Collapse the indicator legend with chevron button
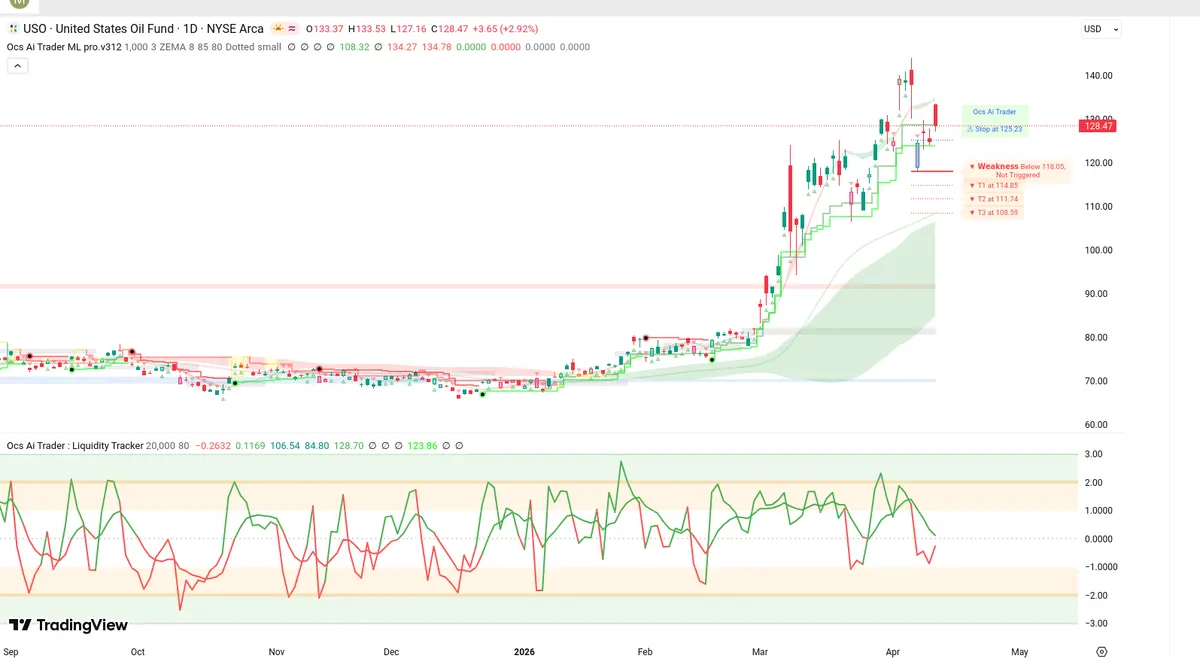The height and width of the screenshot is (658, 1200). [x=17, y=65]
